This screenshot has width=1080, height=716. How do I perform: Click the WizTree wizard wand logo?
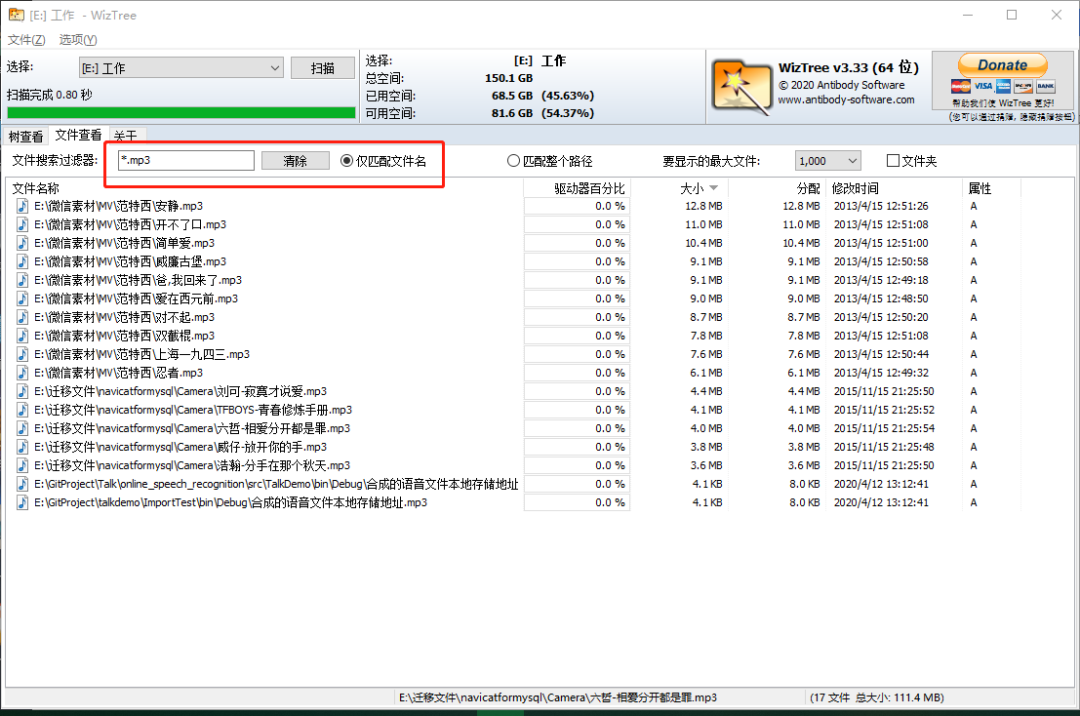pos(741,87)
